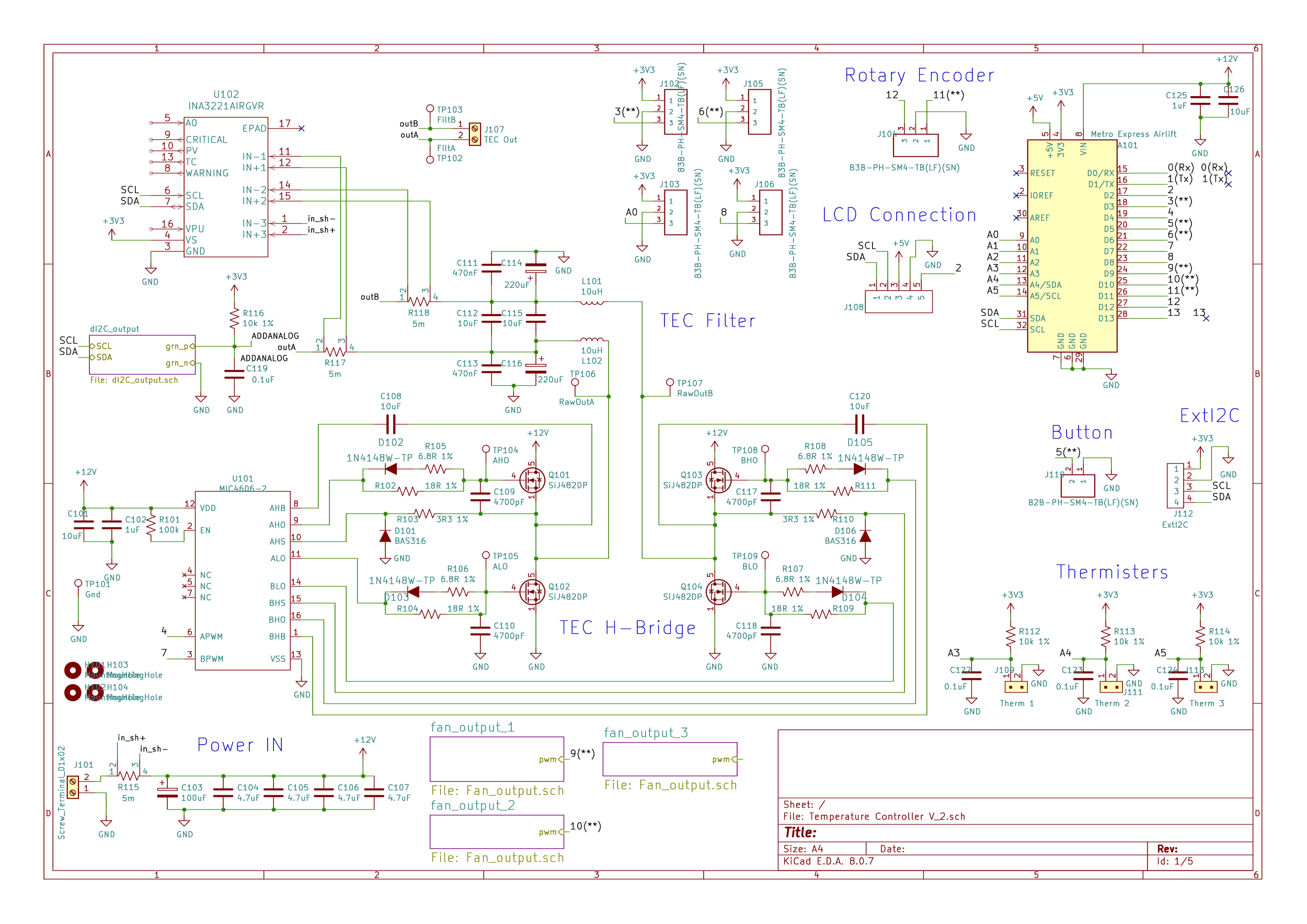
Task: Open the dI2C_output hierarchical sheet block
Action: pyautogui.click(x=142, y=354)
